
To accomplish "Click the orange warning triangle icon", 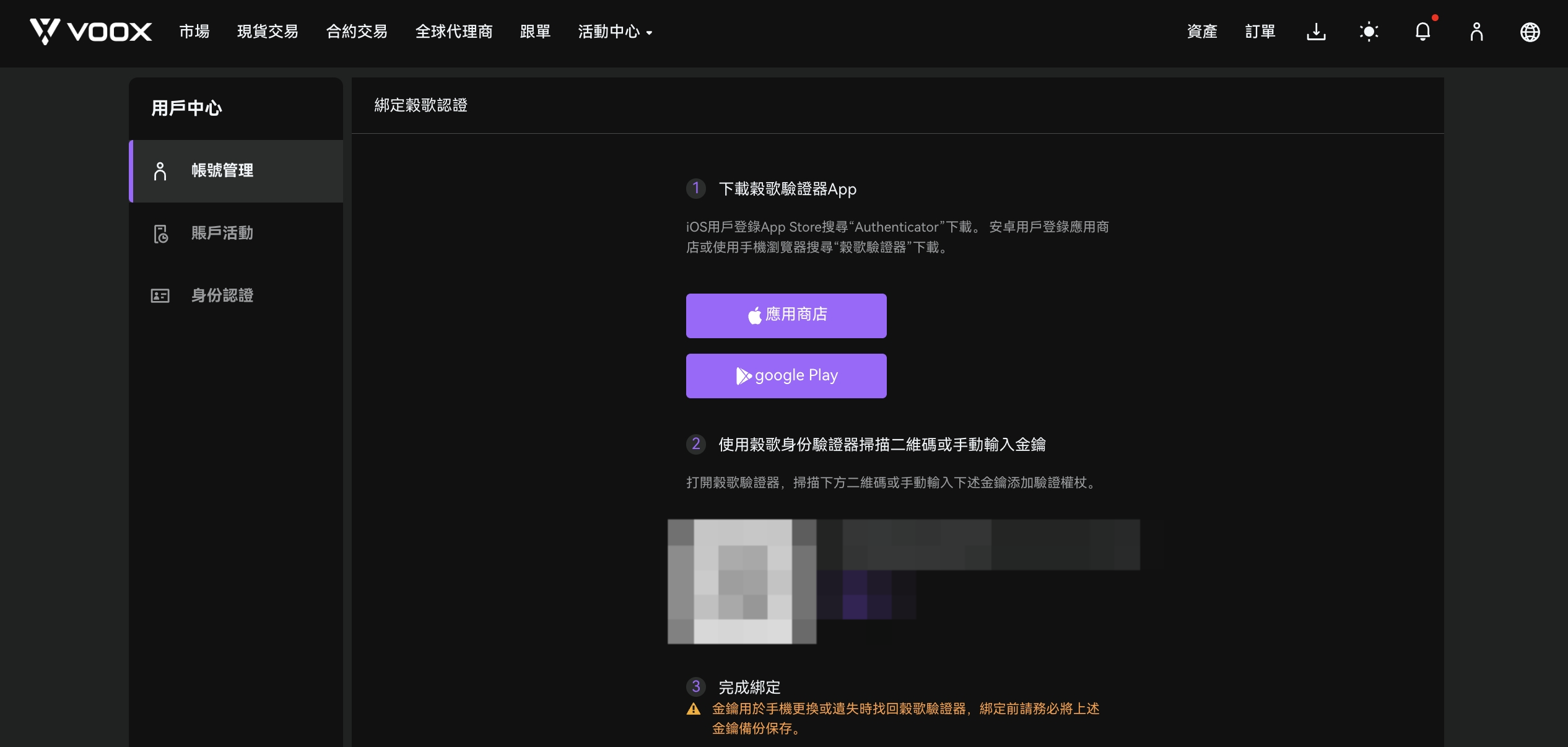I will [694, 709].
